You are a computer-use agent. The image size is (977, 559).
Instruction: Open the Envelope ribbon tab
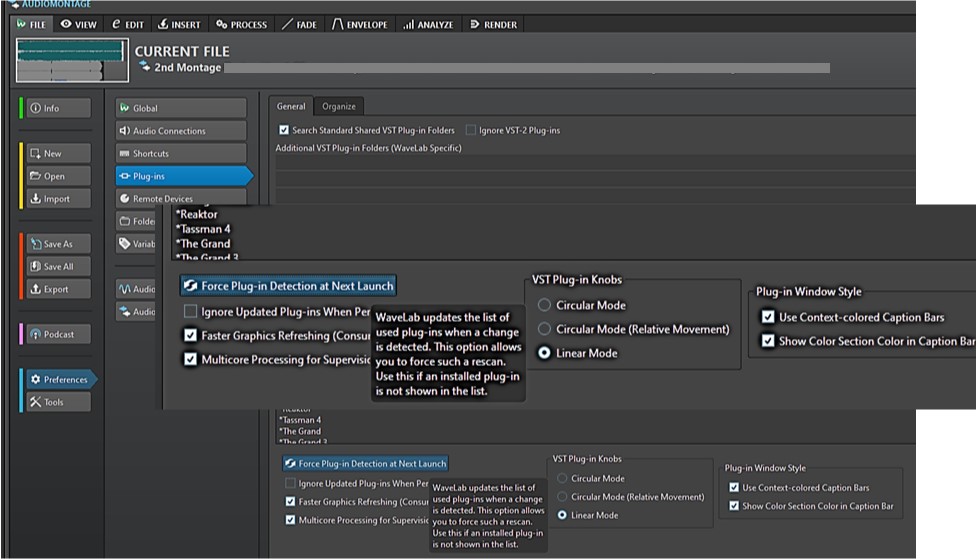360,24
